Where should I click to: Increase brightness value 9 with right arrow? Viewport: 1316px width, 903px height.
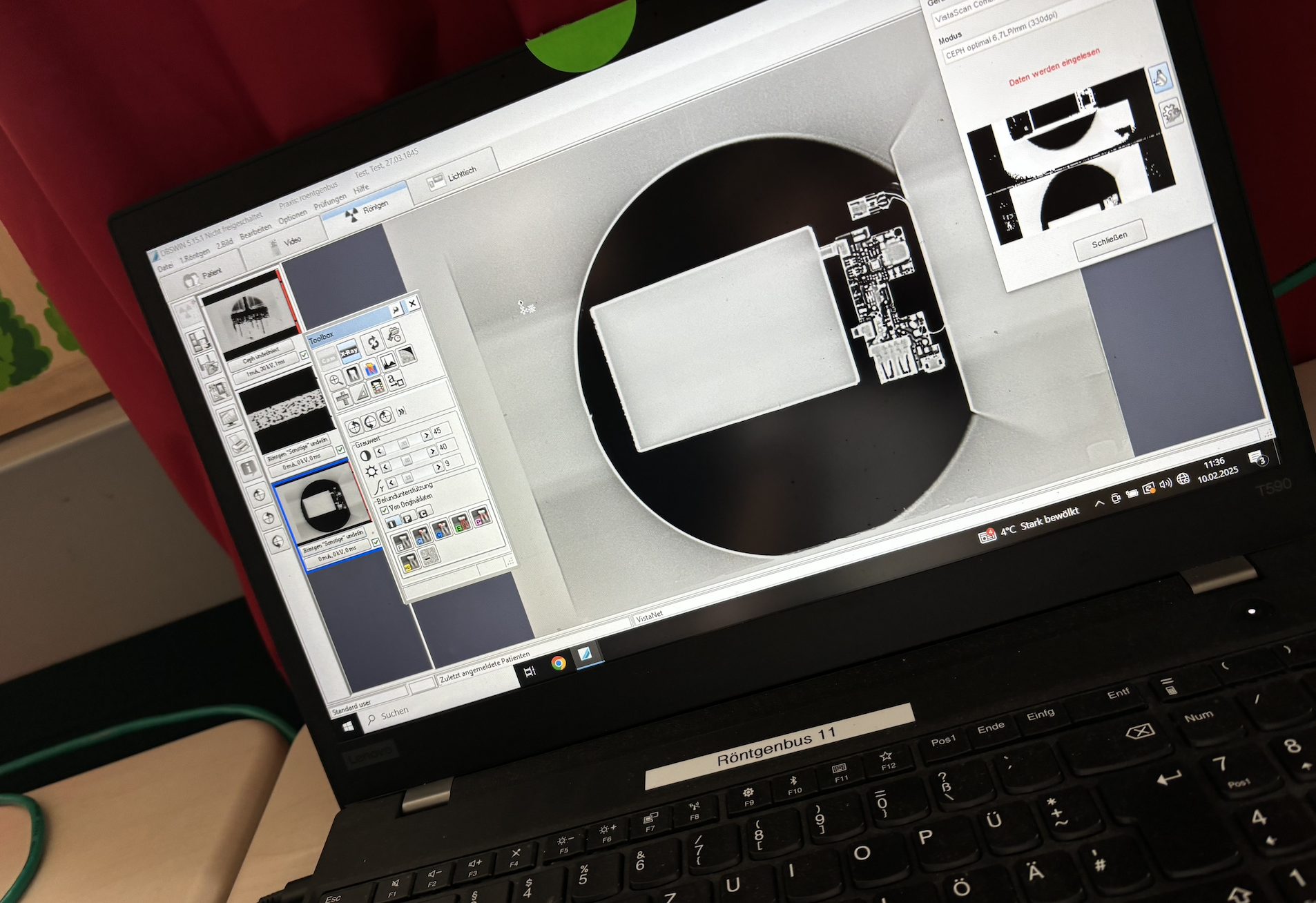pyautogui.click(x=438, y=467)
